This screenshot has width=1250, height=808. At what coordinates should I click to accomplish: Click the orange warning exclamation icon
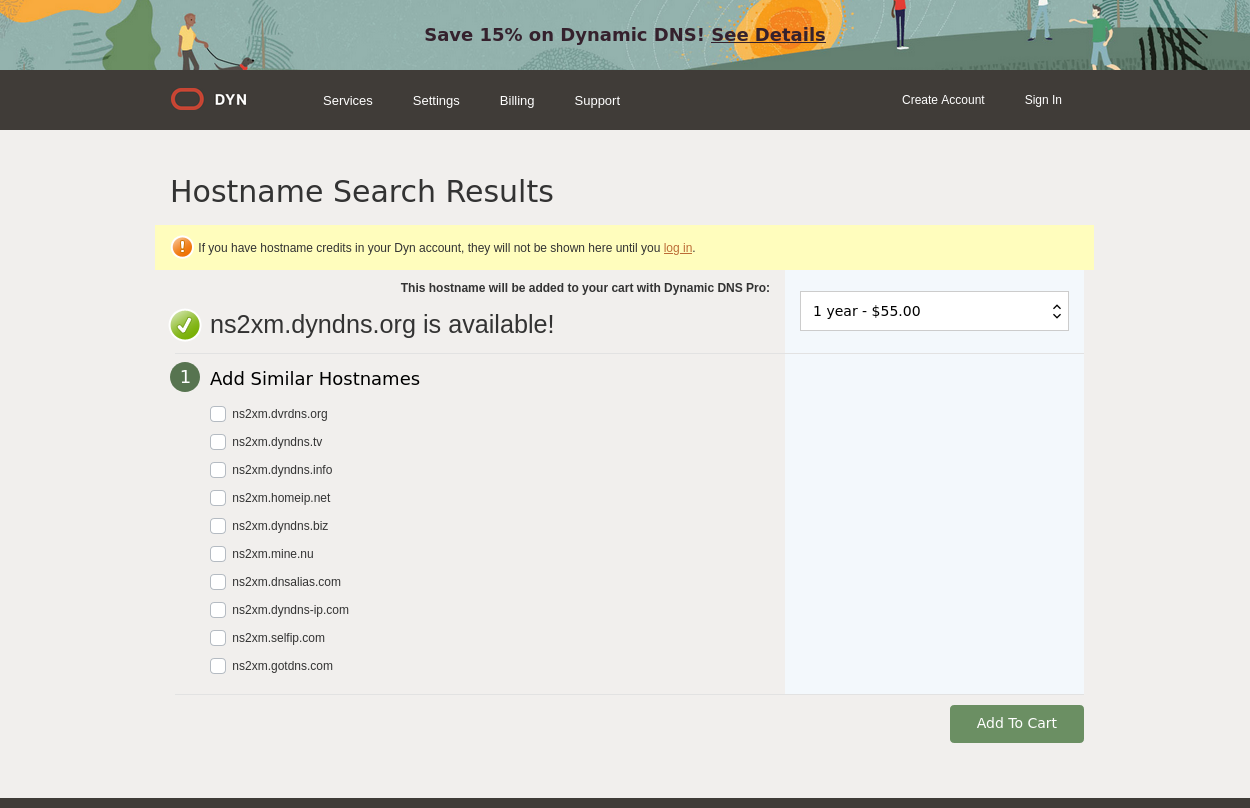click(182, 247)
